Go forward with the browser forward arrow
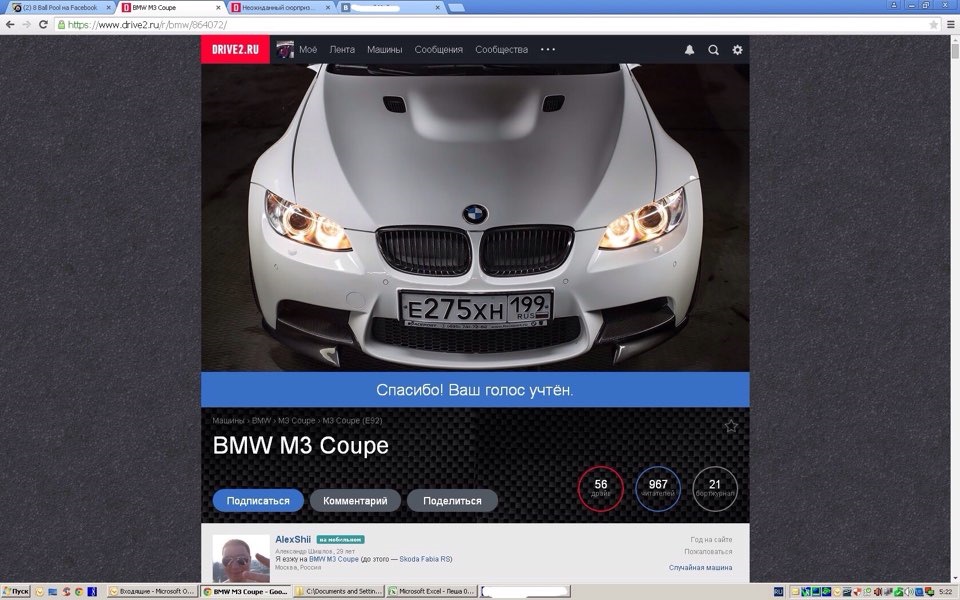Screen dimensions: 960x600 [x=26, y=24]
